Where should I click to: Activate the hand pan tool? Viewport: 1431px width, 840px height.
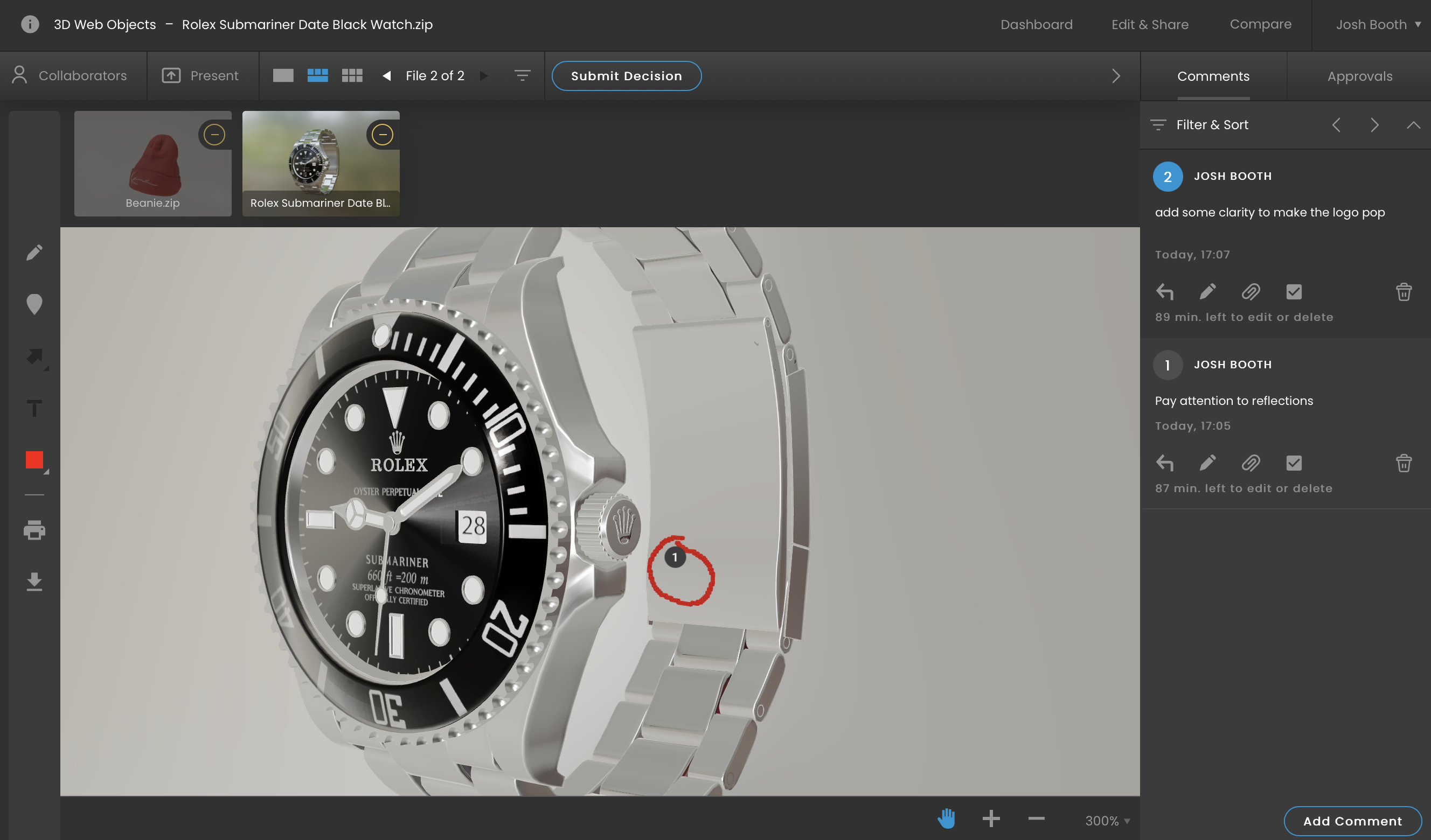(x=946, y=818)
